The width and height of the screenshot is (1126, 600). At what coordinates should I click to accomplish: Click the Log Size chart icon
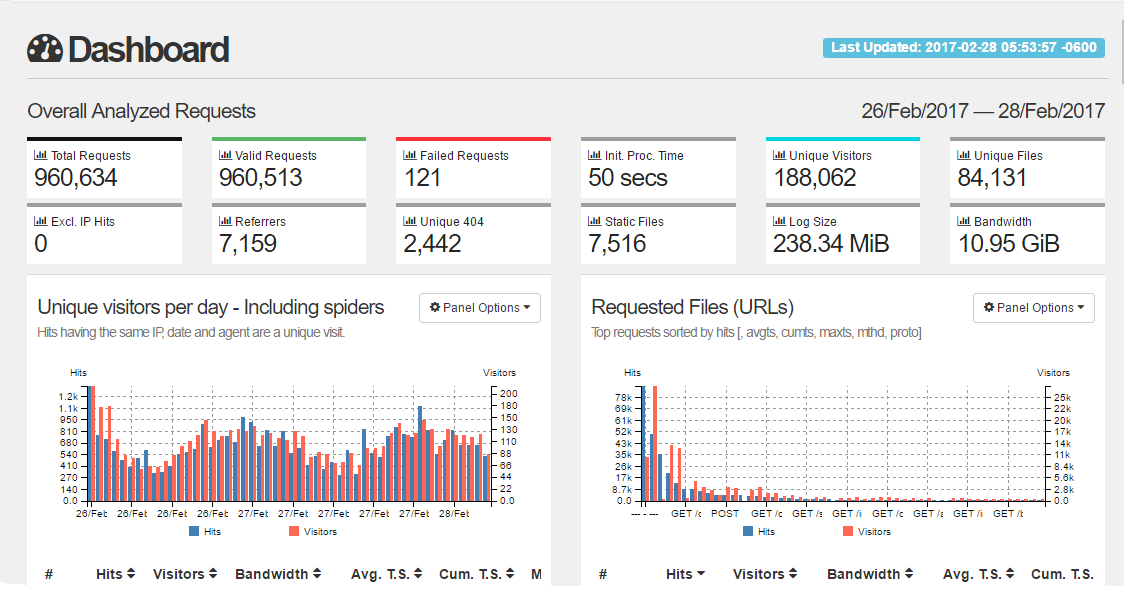pos(779,221)
